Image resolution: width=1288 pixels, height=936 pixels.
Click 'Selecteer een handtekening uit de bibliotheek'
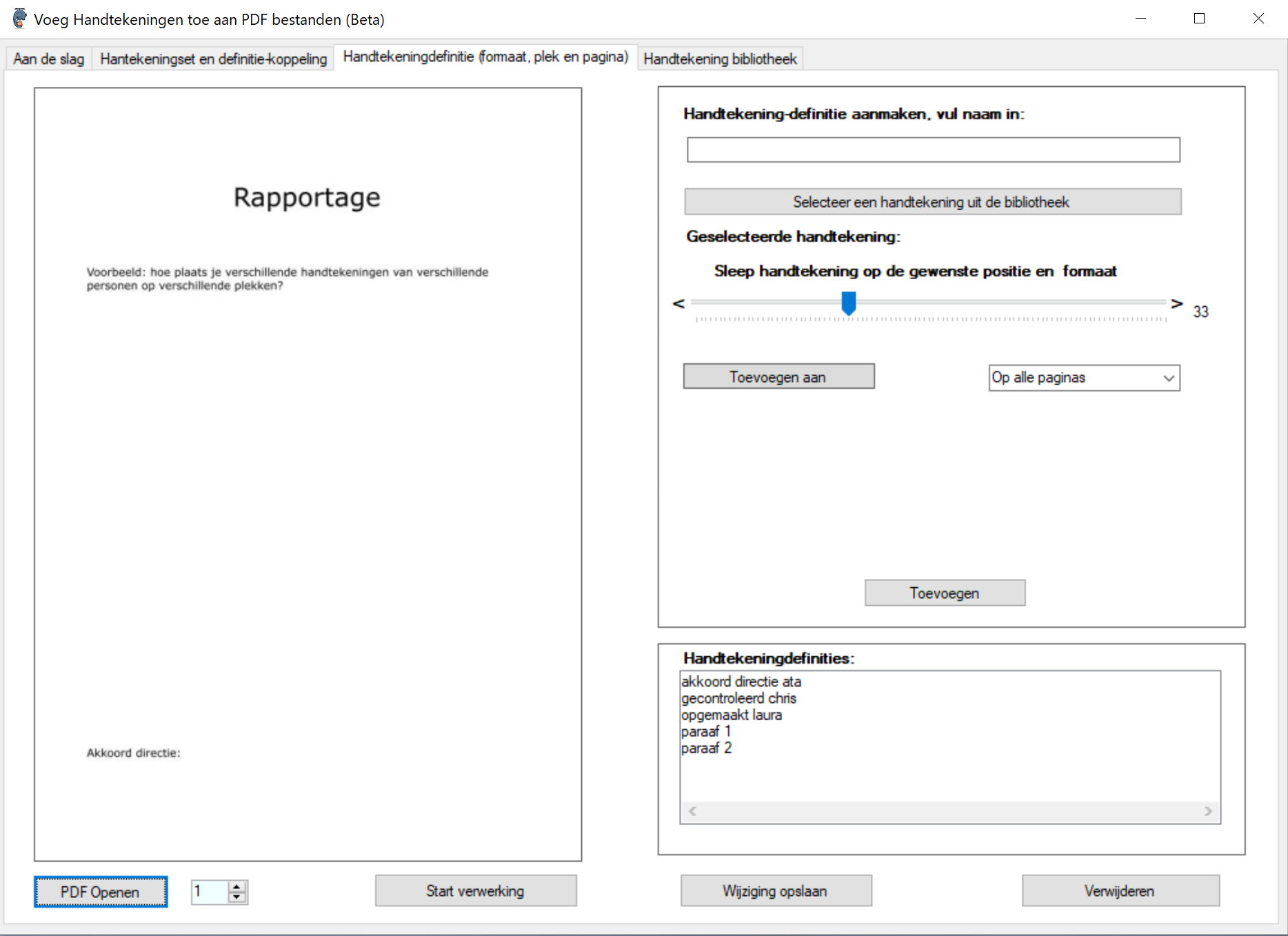pyautogui.click(x=932, y=202)
